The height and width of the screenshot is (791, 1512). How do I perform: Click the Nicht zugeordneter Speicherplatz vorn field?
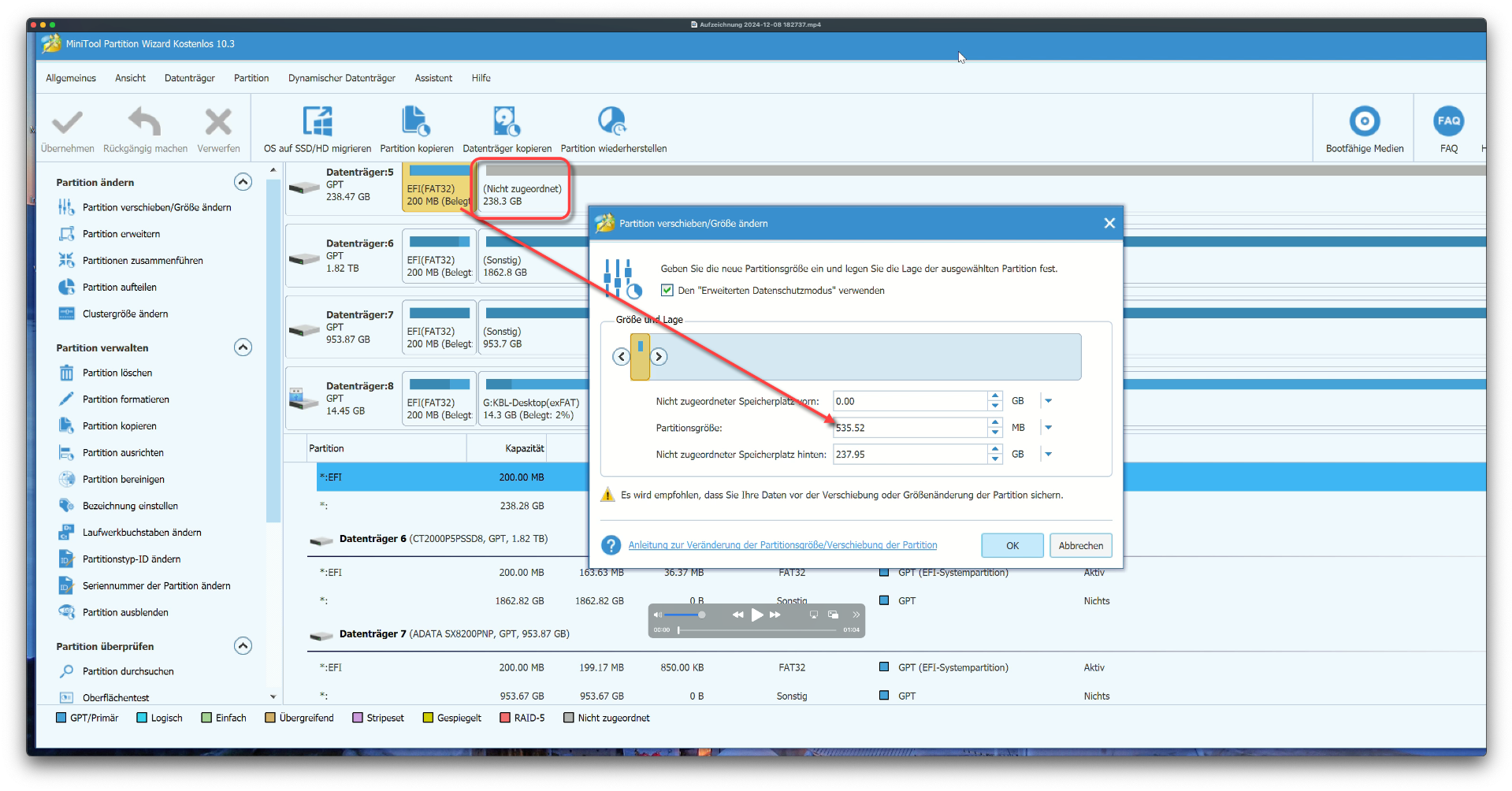[x=910, y=401]
